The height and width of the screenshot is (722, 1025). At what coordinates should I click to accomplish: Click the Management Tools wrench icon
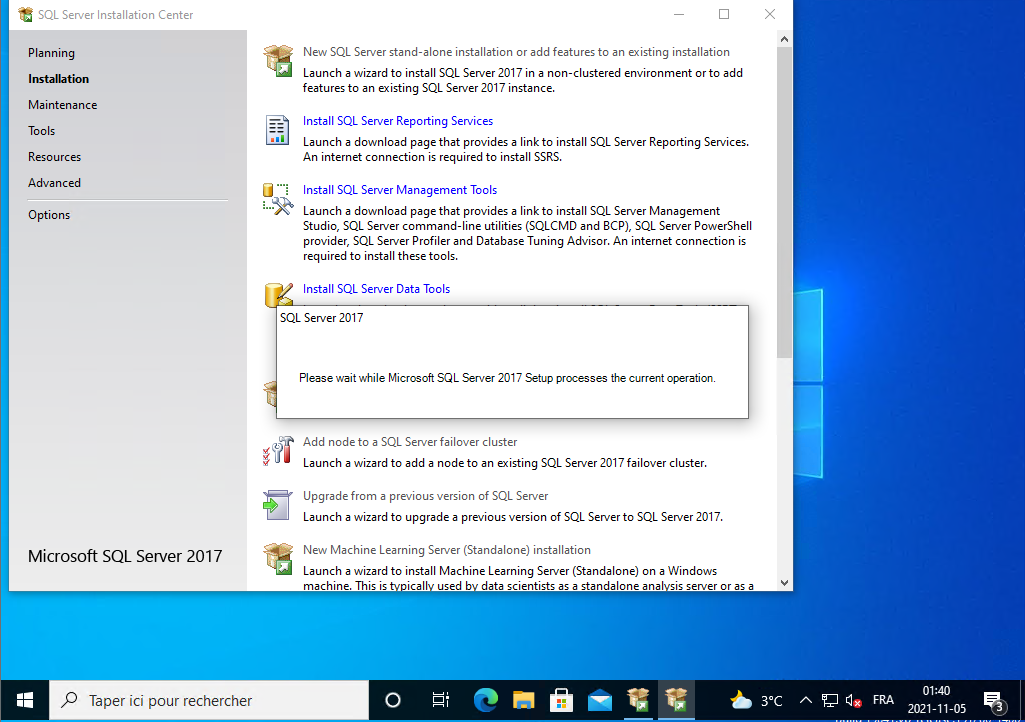tap(277, 199)
